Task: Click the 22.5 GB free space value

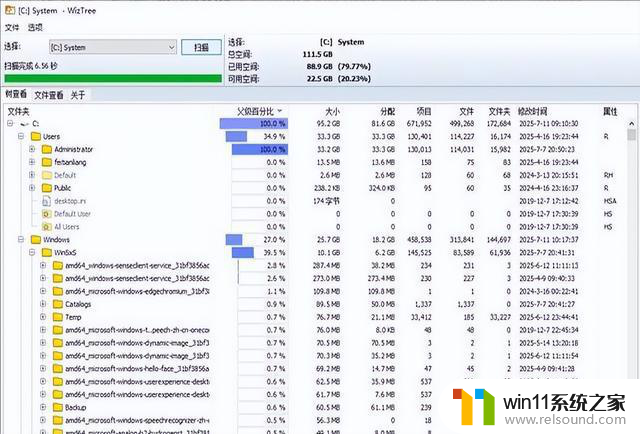Action: (x=320, y=79)
